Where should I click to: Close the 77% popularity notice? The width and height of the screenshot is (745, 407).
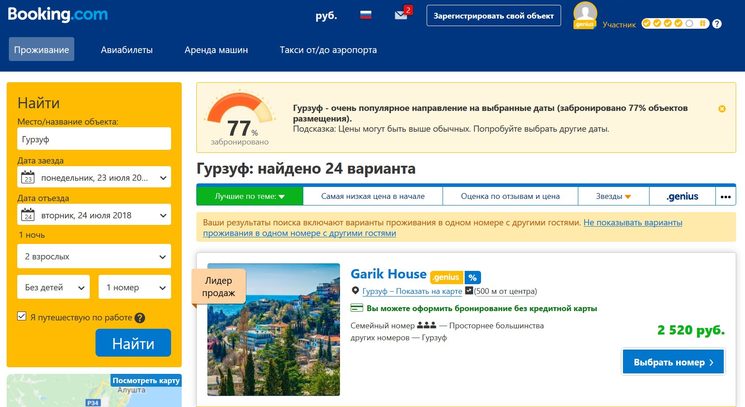(722, 109)
